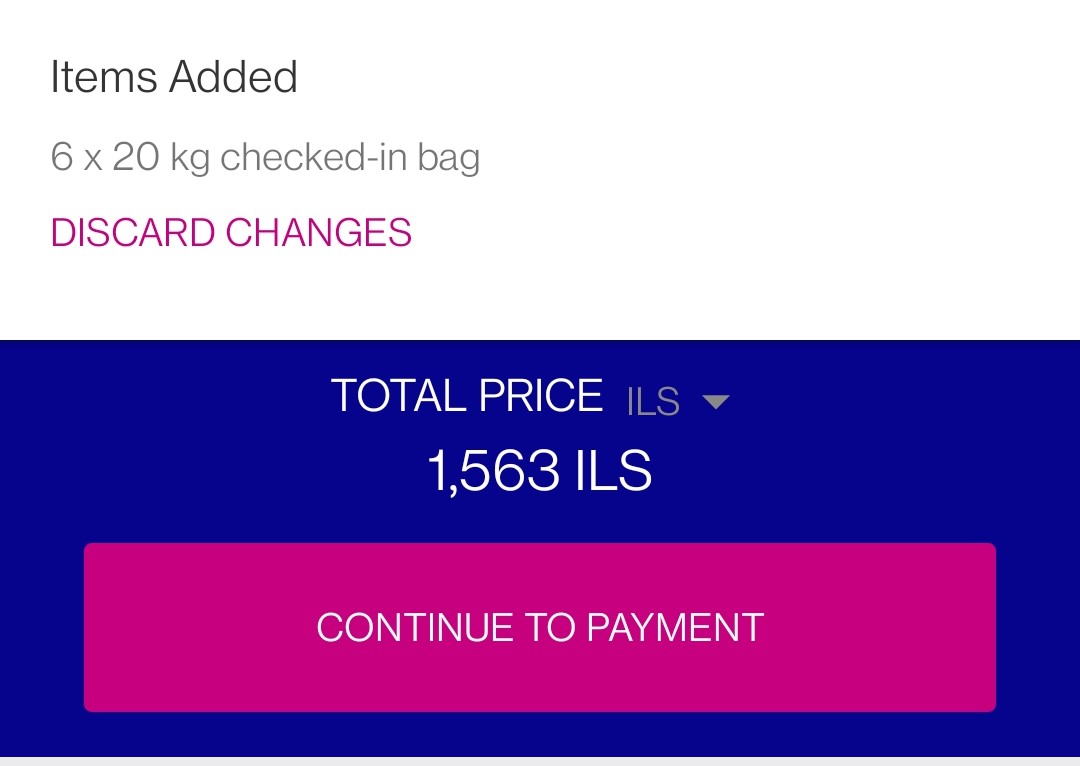
Task: Click the Items Added heading
Action: (174, 76)
